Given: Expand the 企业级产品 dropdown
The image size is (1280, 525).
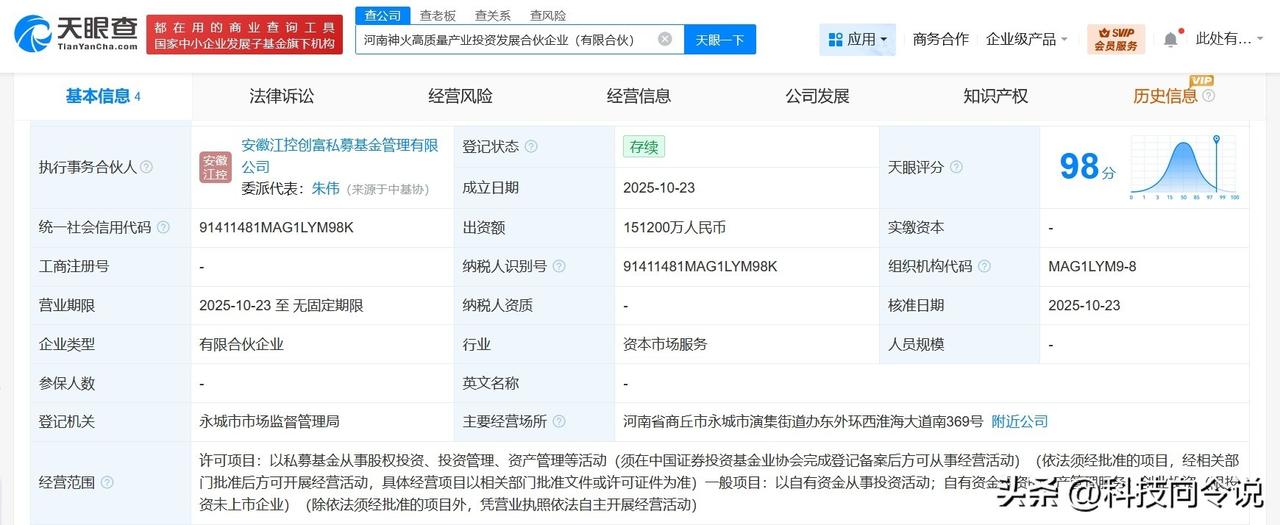Looking at the screenshot, I should point(1027,39).
